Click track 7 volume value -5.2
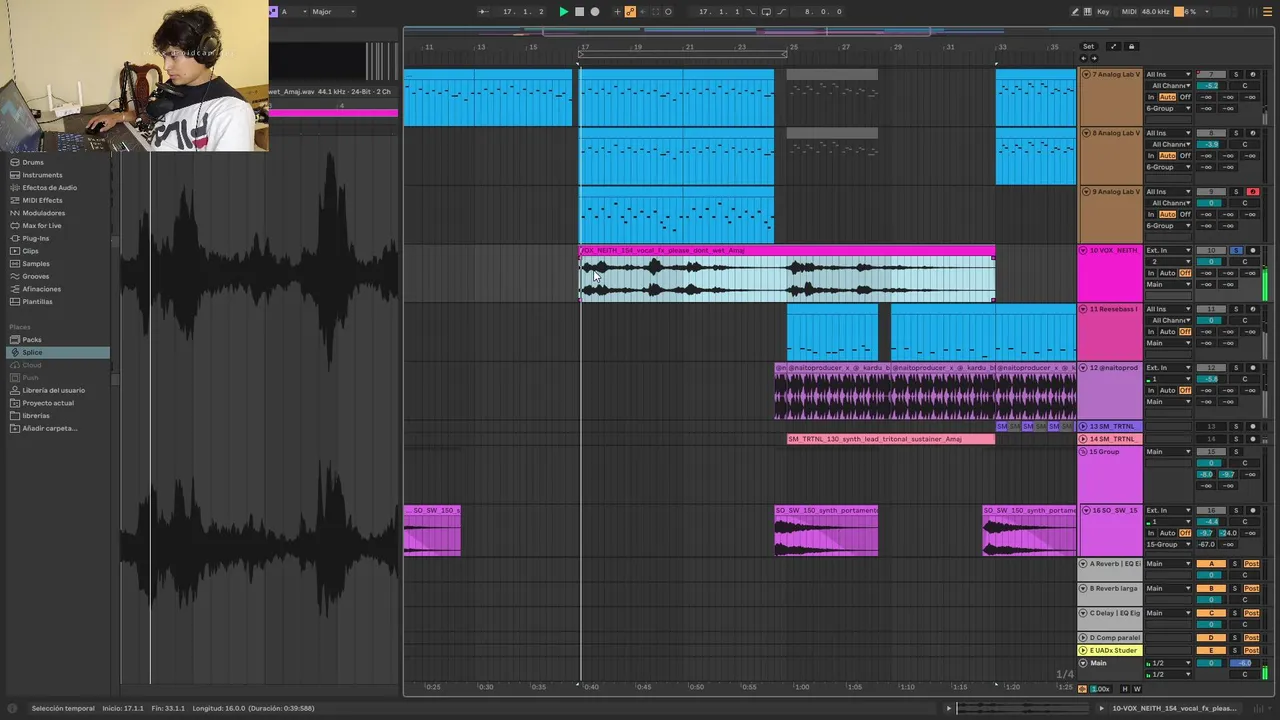This screenshot has width=1280, height=720. 1211,86
